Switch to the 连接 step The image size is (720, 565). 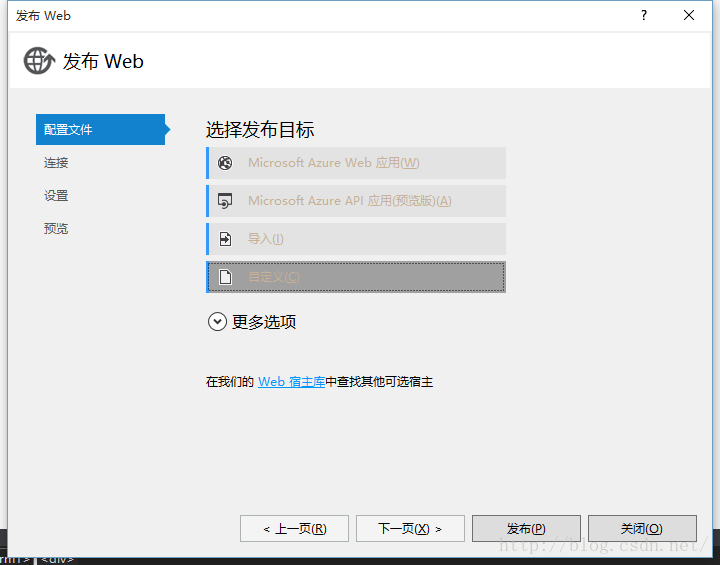tap(56, 163)
